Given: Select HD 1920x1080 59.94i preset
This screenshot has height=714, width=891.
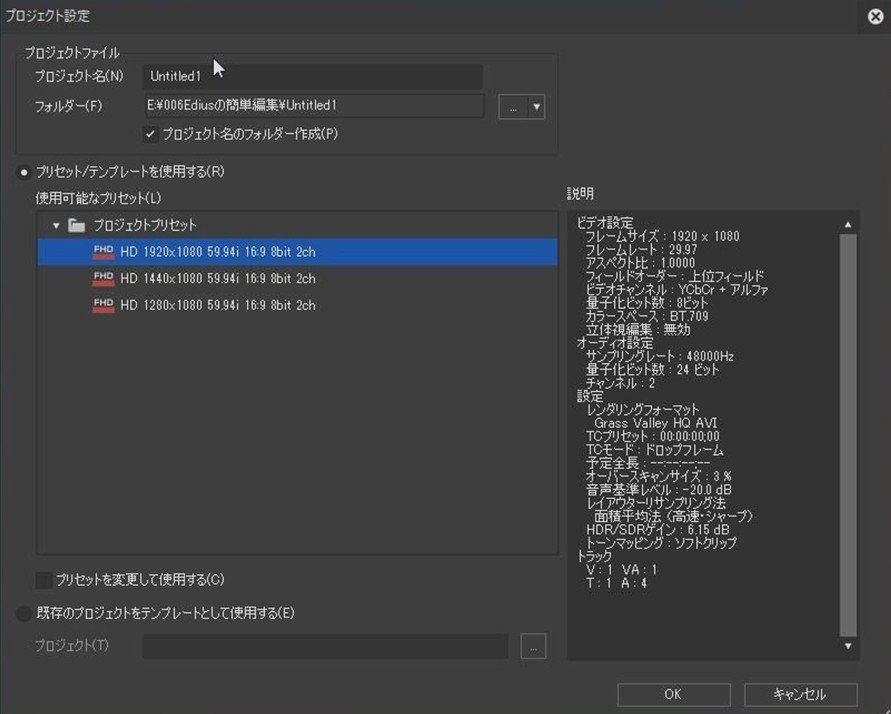Looking at the screenshot, I should click(x=297, y=252).
